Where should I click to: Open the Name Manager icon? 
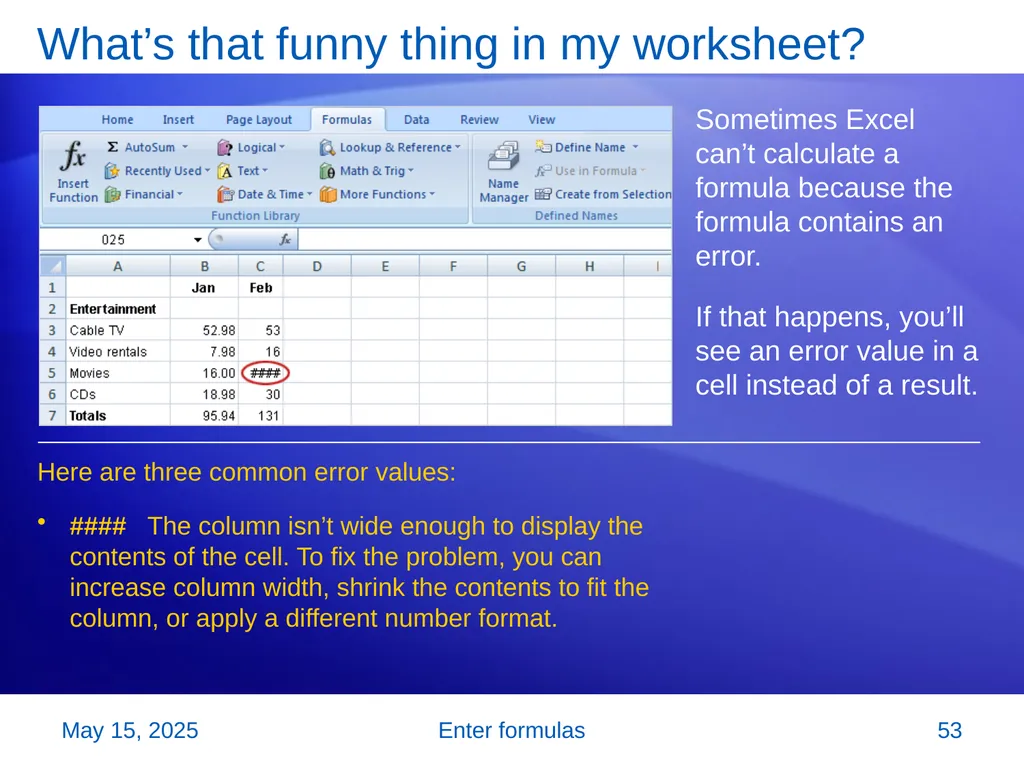click(504, 156)
